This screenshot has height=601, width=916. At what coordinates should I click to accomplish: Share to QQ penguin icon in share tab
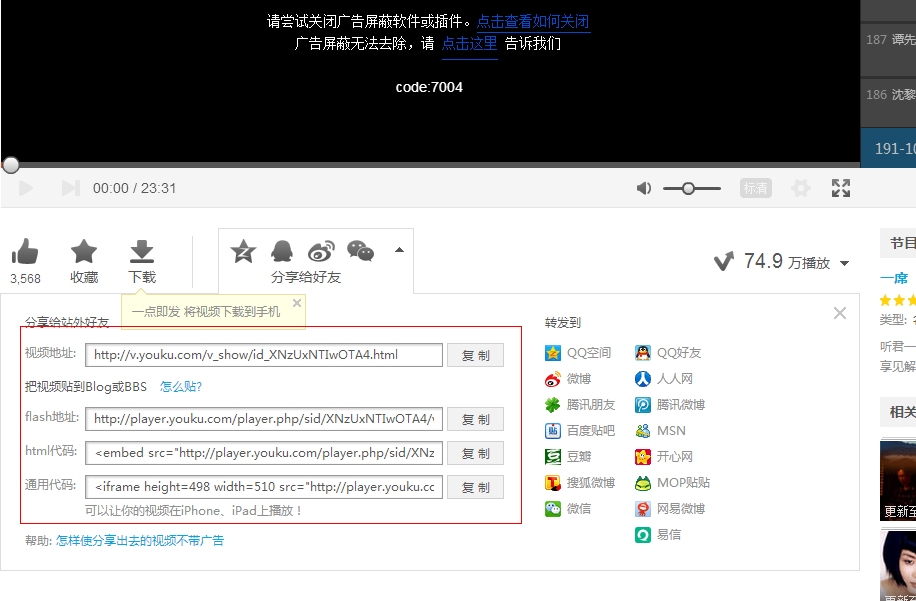coord(282,252)
